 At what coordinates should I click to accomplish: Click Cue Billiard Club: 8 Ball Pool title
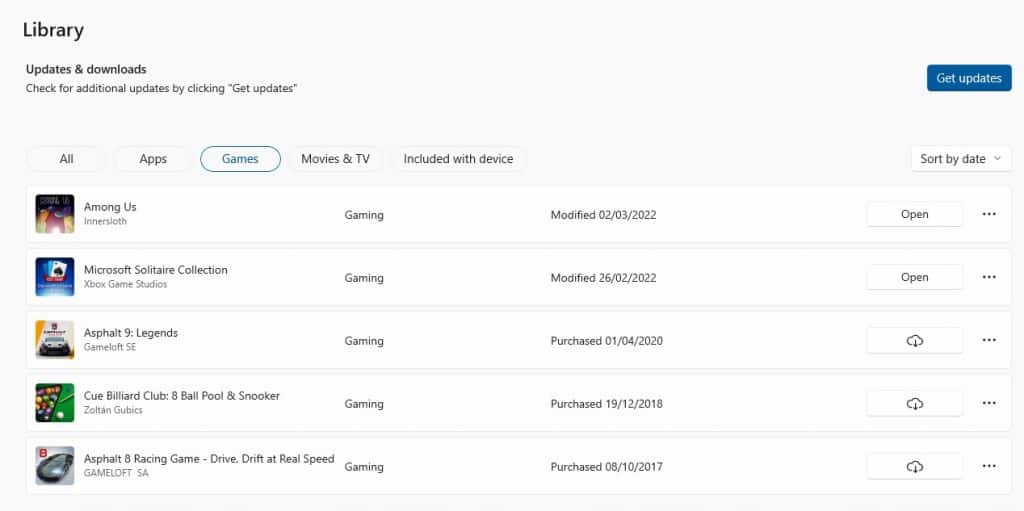click(182, 396)
